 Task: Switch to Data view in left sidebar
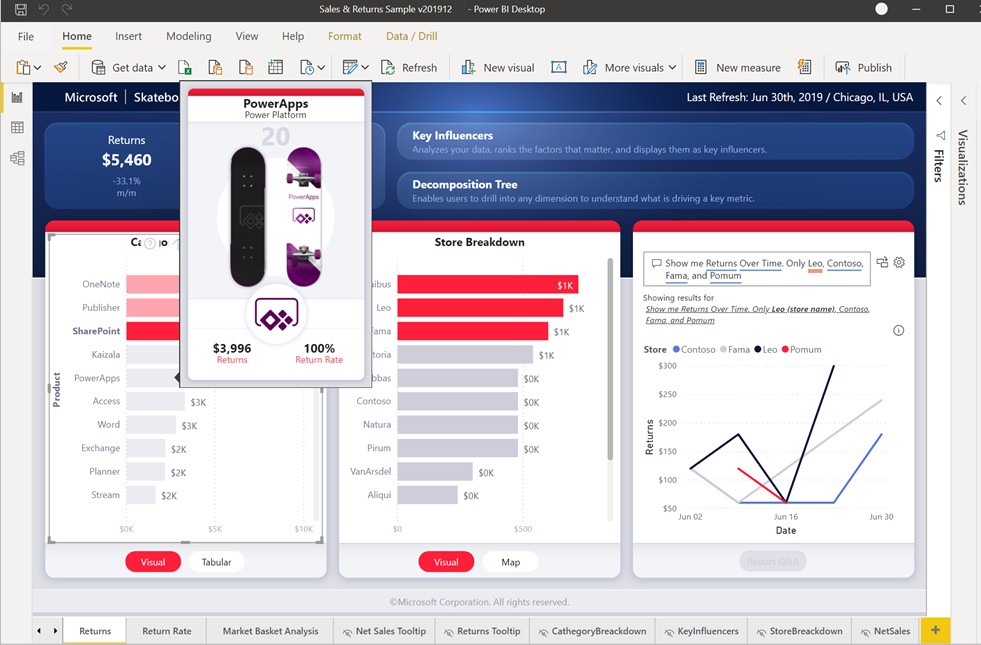point(17,128)
